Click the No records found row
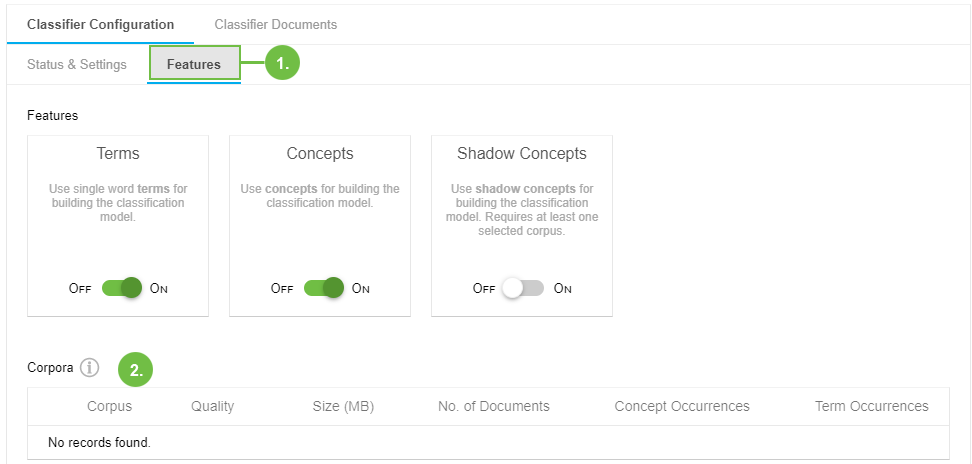This screenshot has width=972, height=464. 99,442
